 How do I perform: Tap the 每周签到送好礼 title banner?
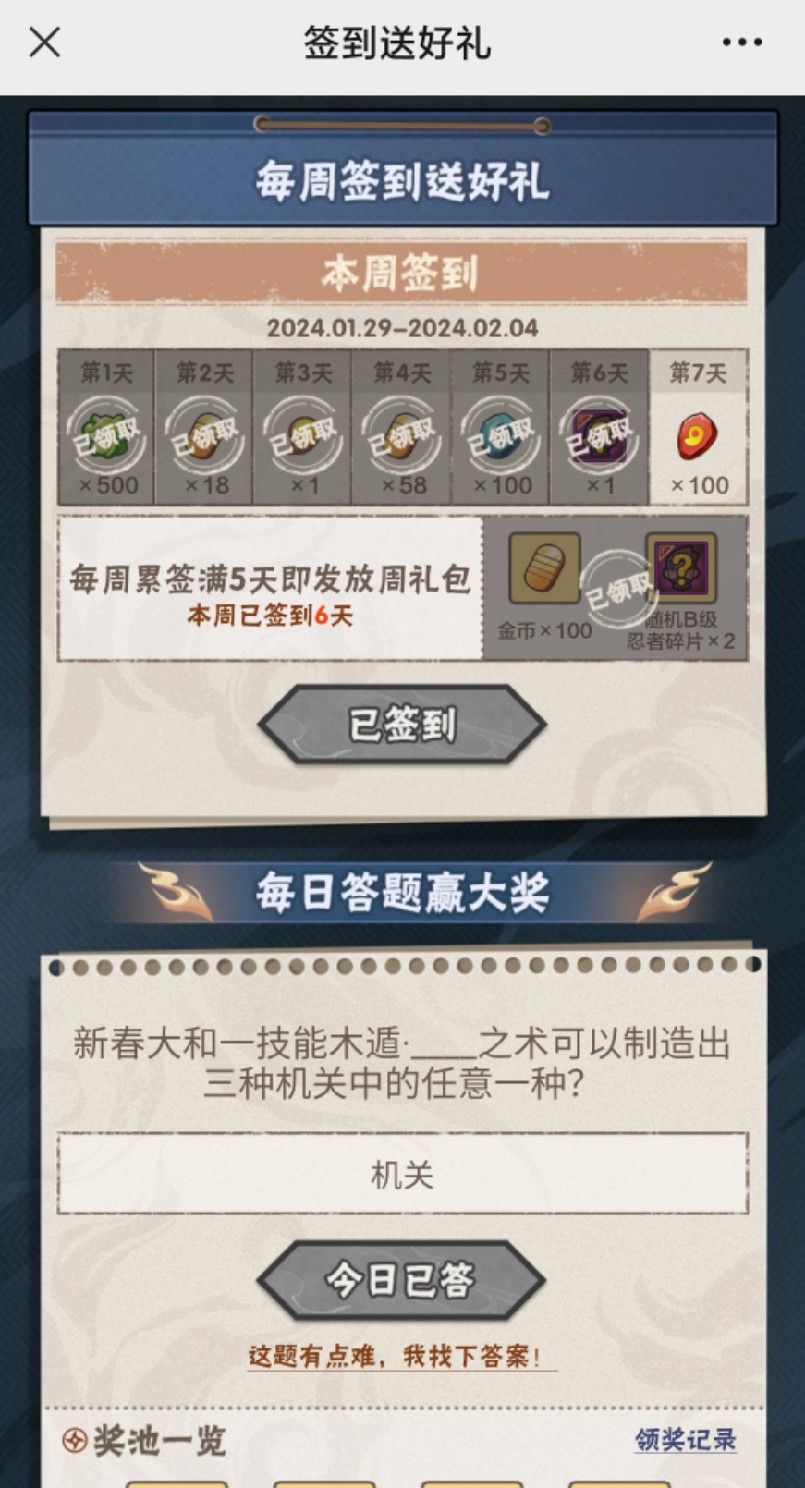pos(402,184)
